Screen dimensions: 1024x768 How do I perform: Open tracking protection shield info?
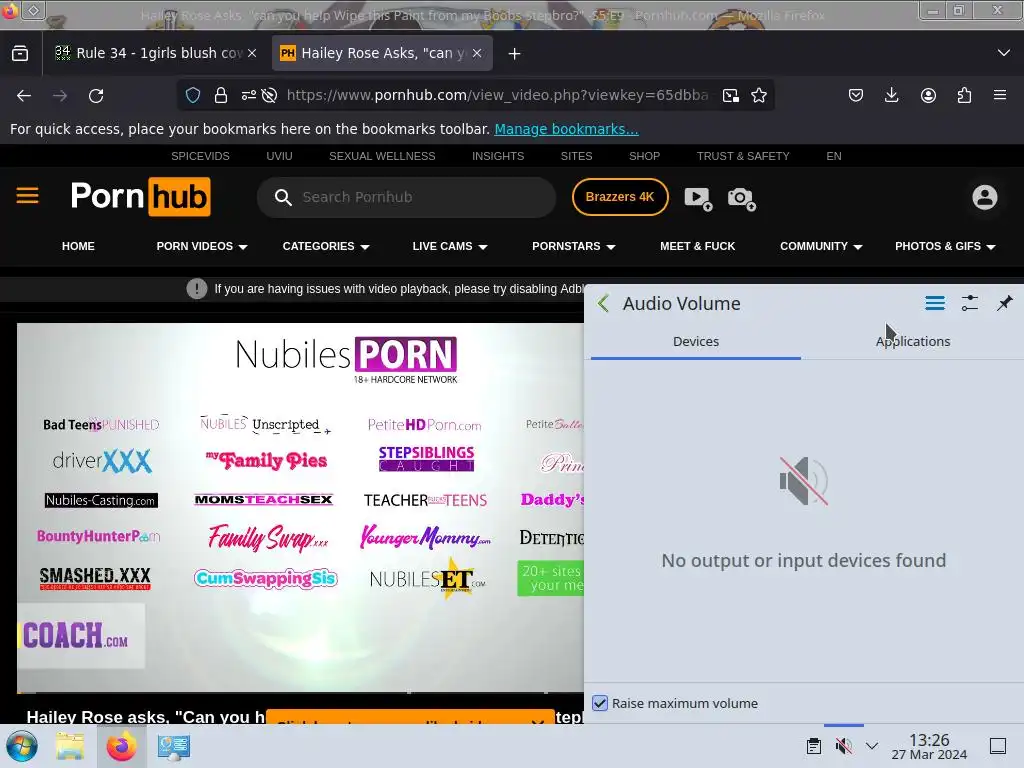[193, 95]
